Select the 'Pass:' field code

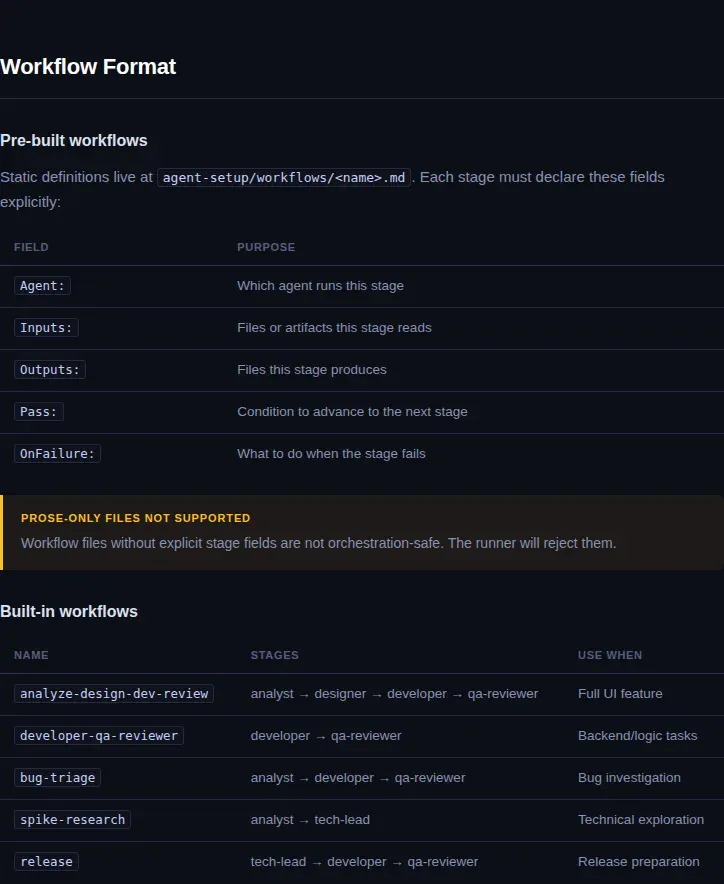[39, 412]
